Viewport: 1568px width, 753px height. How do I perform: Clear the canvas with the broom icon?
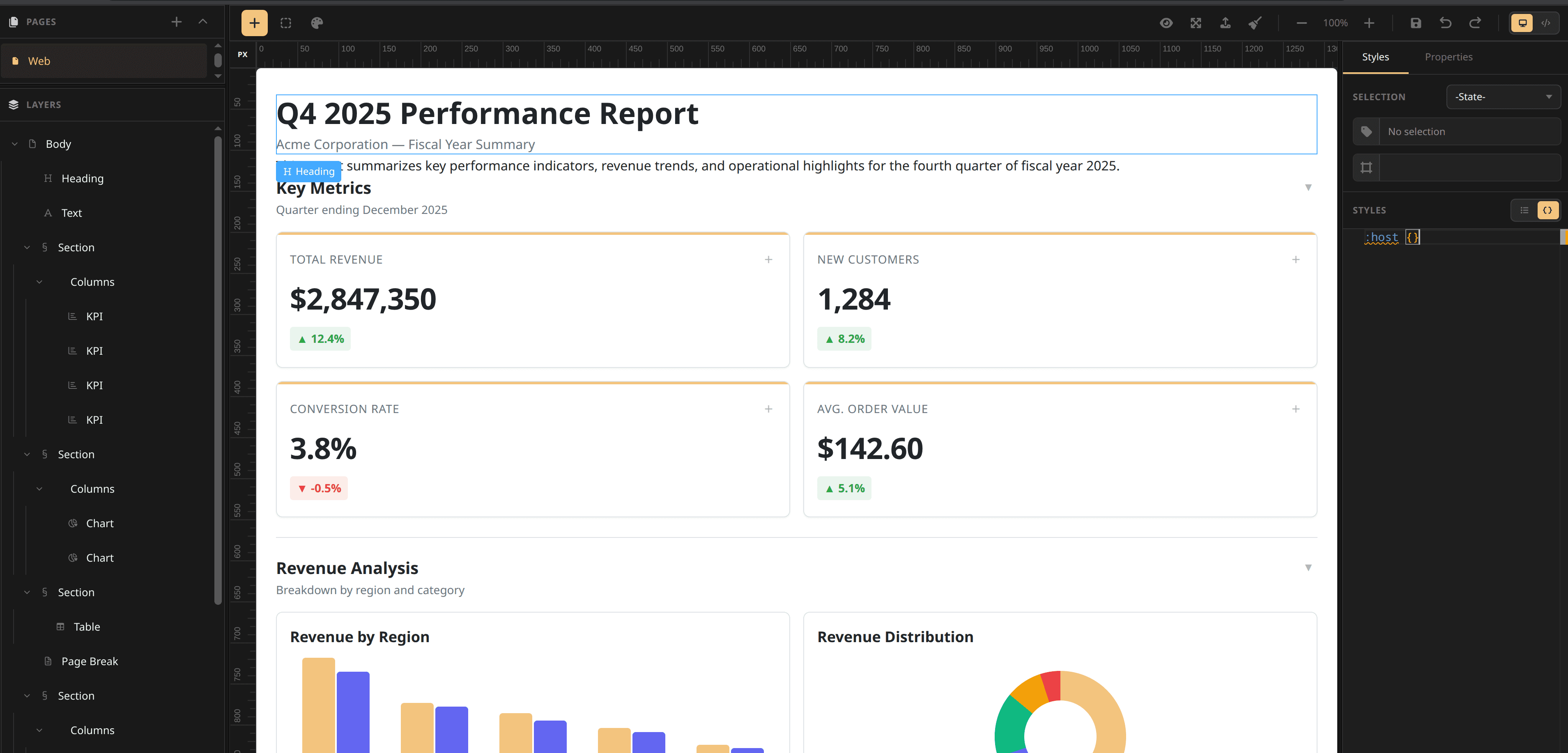[x=1255, y=23]
